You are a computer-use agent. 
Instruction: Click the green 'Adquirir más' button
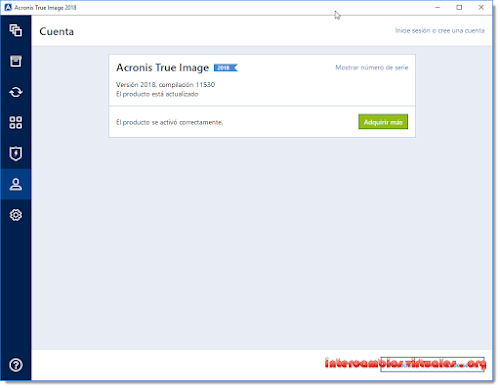click(383, 122)
